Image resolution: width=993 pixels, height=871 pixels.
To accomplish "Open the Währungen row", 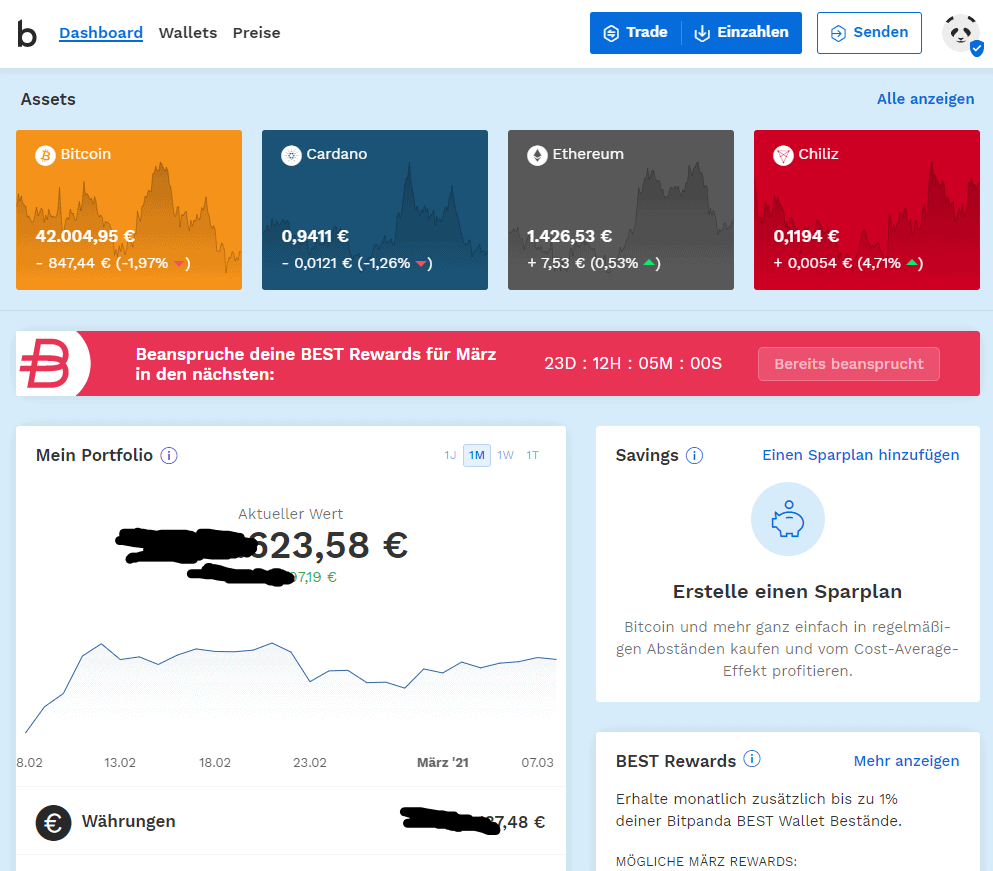I will point(291,822).
